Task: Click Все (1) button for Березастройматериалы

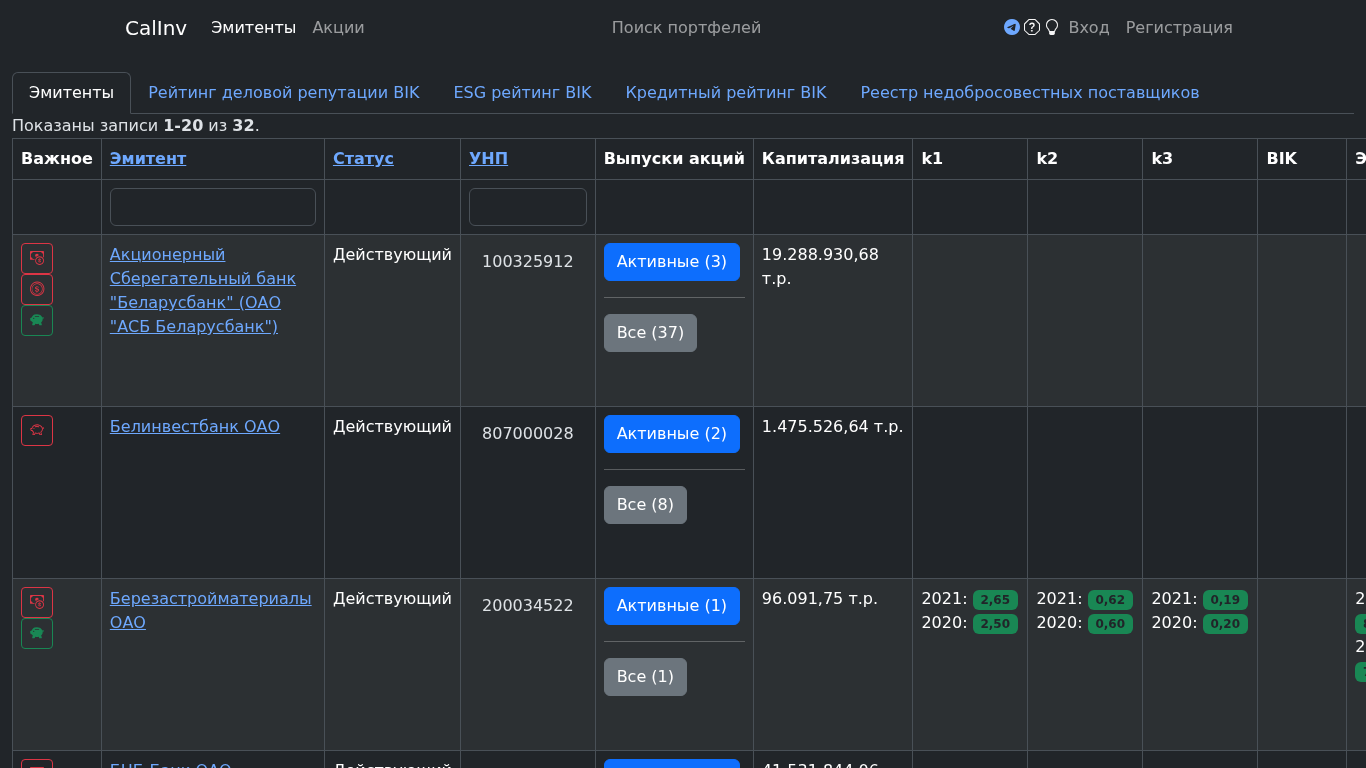Action: coord(645,677)
